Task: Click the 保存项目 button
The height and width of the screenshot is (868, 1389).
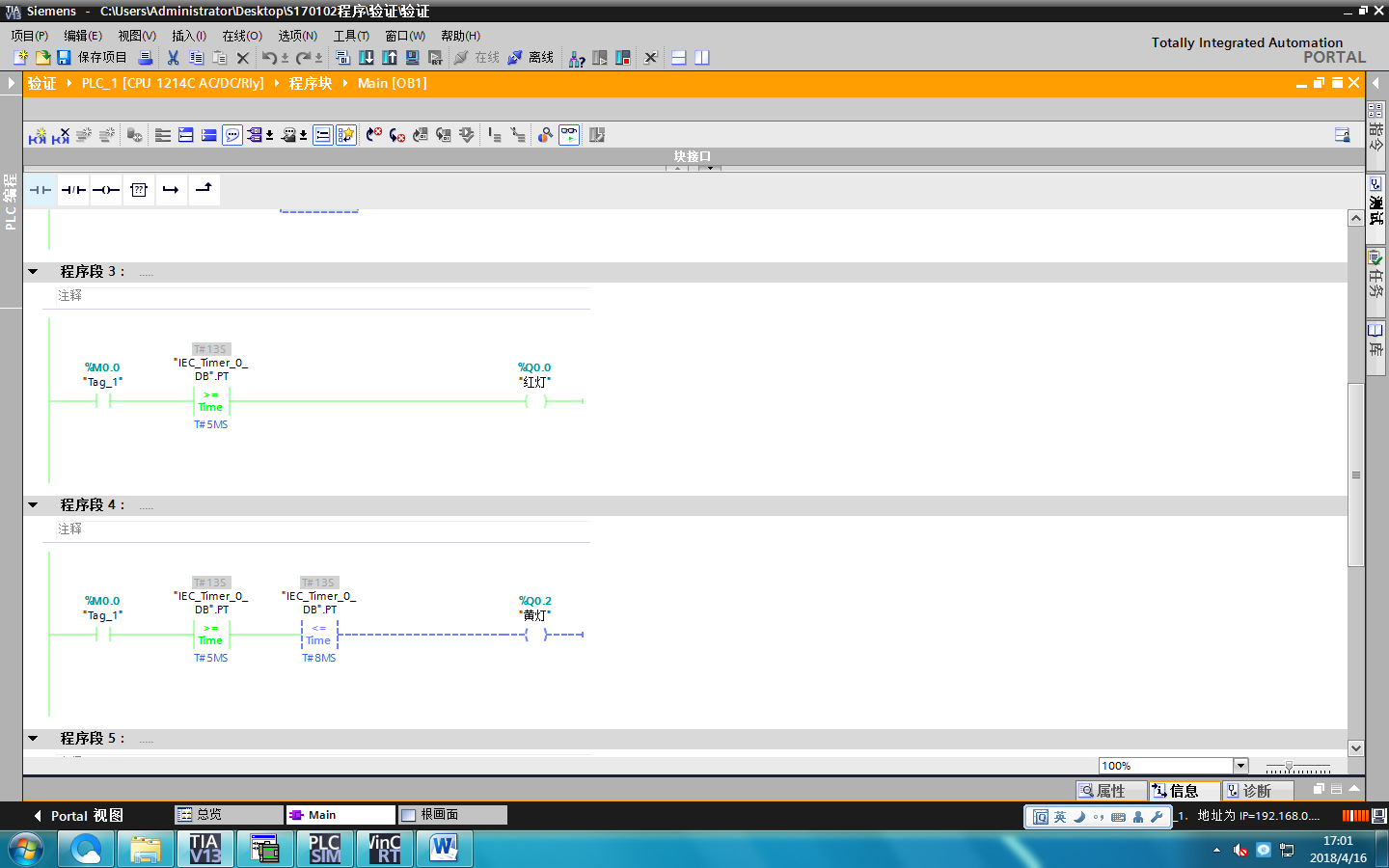Action: coord(93,58)
